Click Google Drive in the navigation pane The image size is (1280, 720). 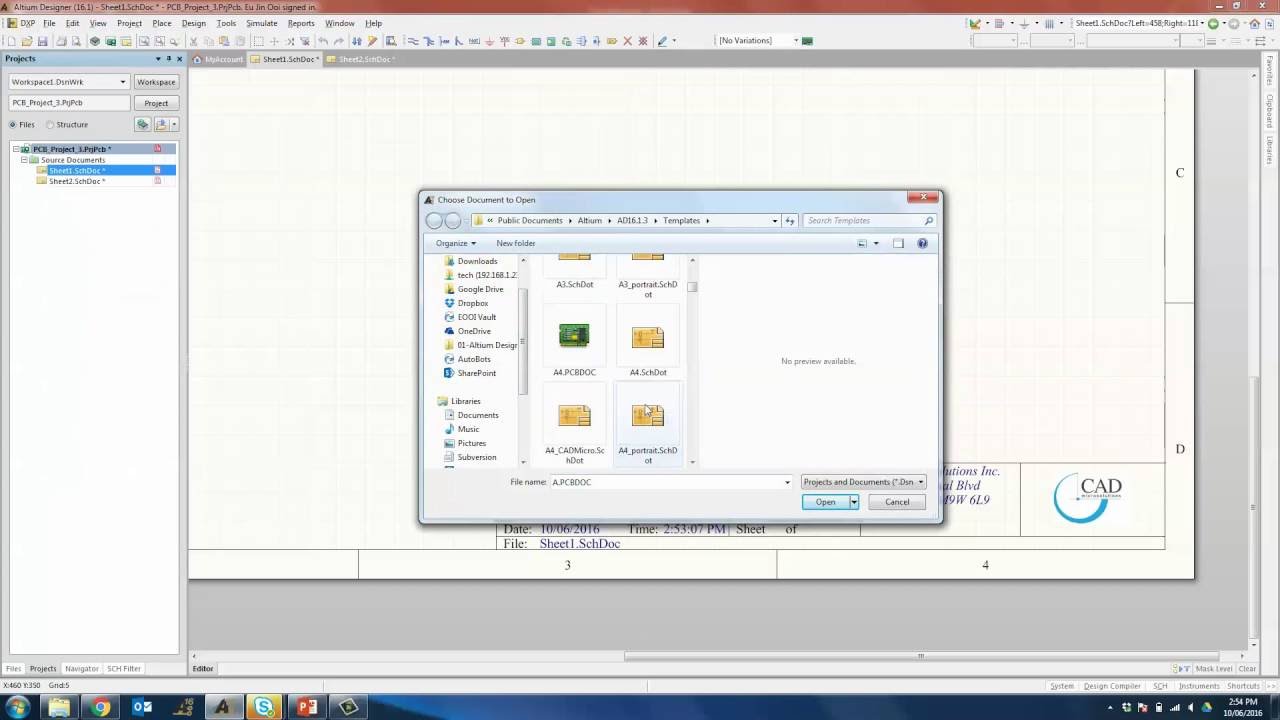(480, 289)
